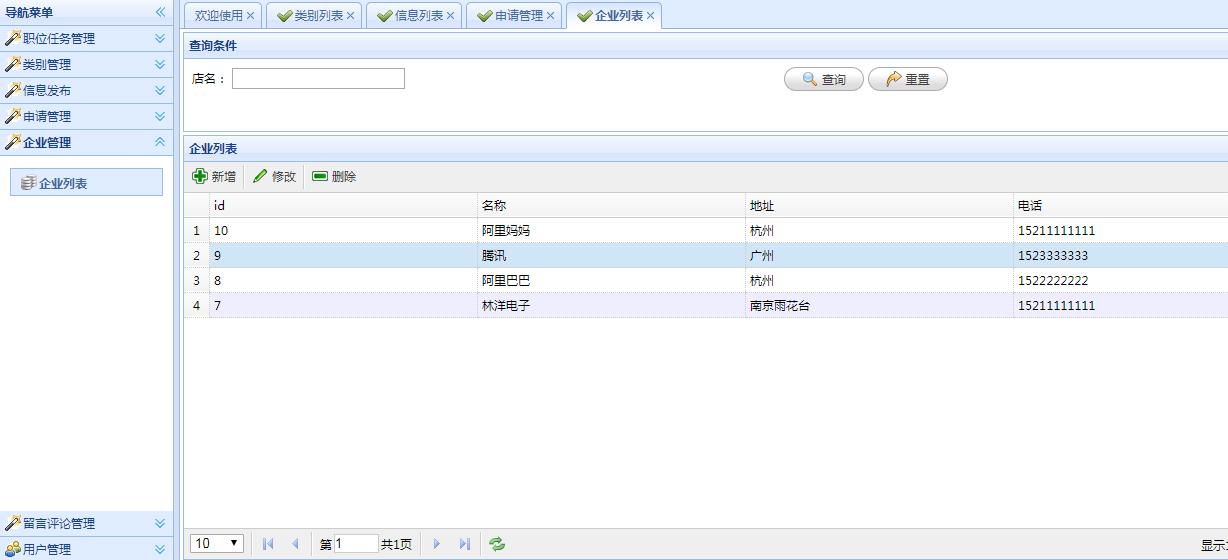Click the id cell with value 7
Image resolution: width=1228 pixels, height=560 pixels.
coord(343,305)
